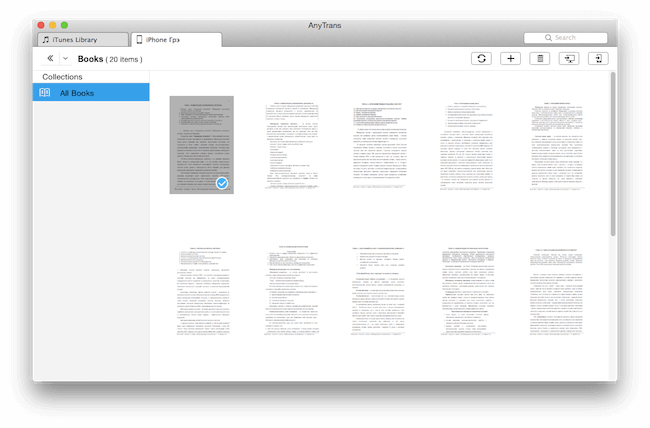Click the music note icon on iTunes tab
The width and height of the screenshot is (650, 428).
(x=46, y=40)
